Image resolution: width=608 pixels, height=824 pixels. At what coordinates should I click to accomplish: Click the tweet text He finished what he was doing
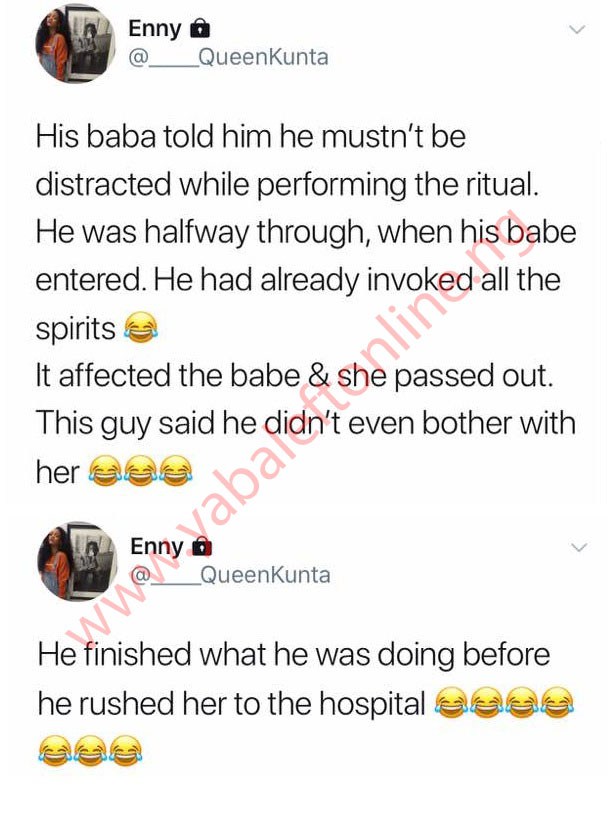pyautogui.click(x=306, y=703)
